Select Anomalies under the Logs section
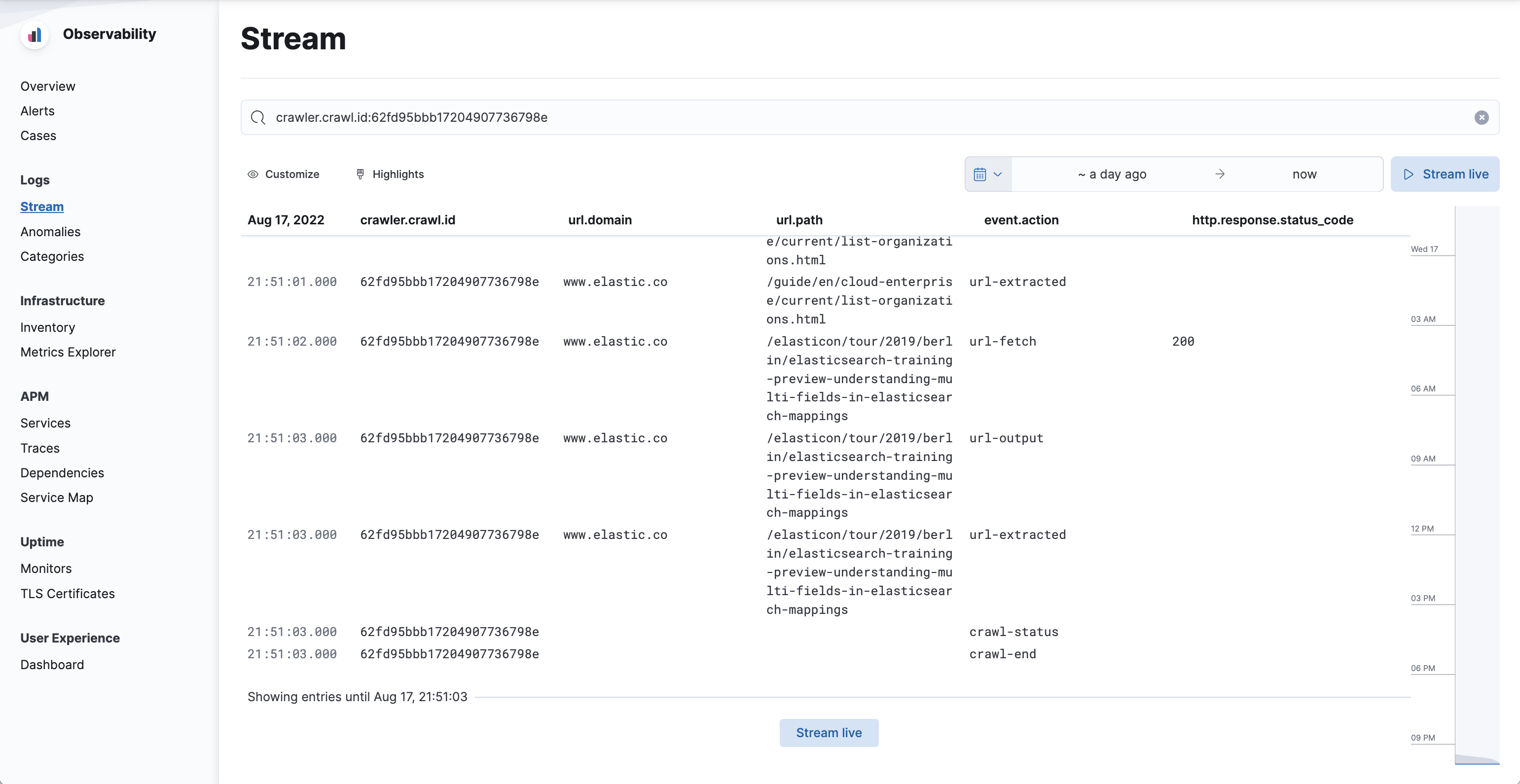The height and width of the screenshot is (784, 1520). point(50,231)
